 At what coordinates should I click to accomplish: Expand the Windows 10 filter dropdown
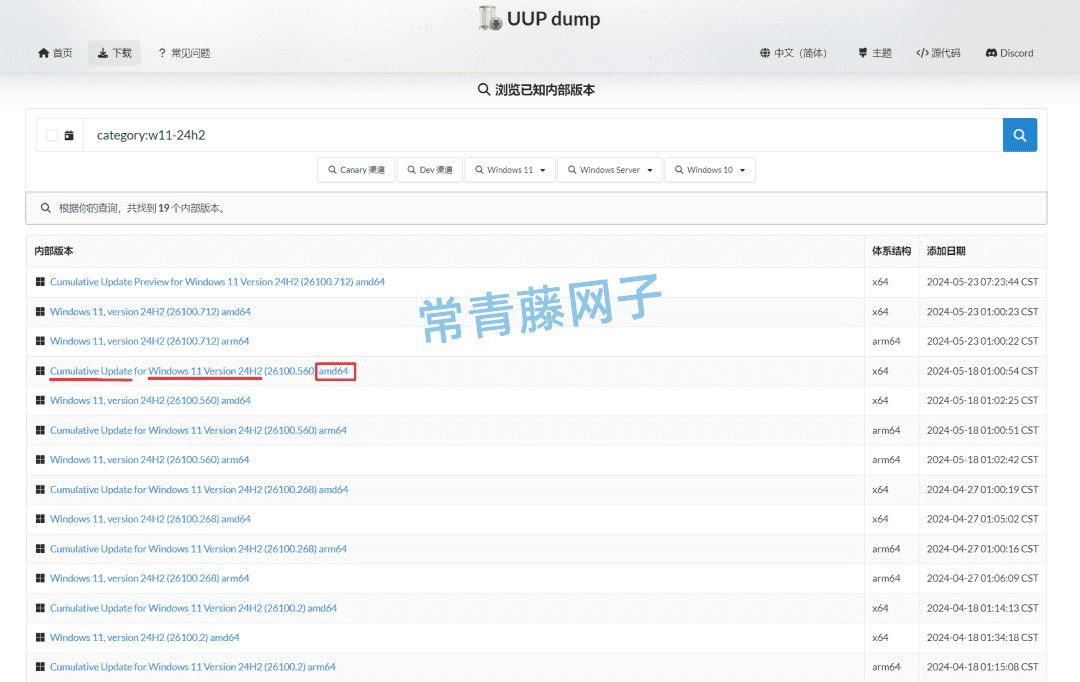point(709,169)
